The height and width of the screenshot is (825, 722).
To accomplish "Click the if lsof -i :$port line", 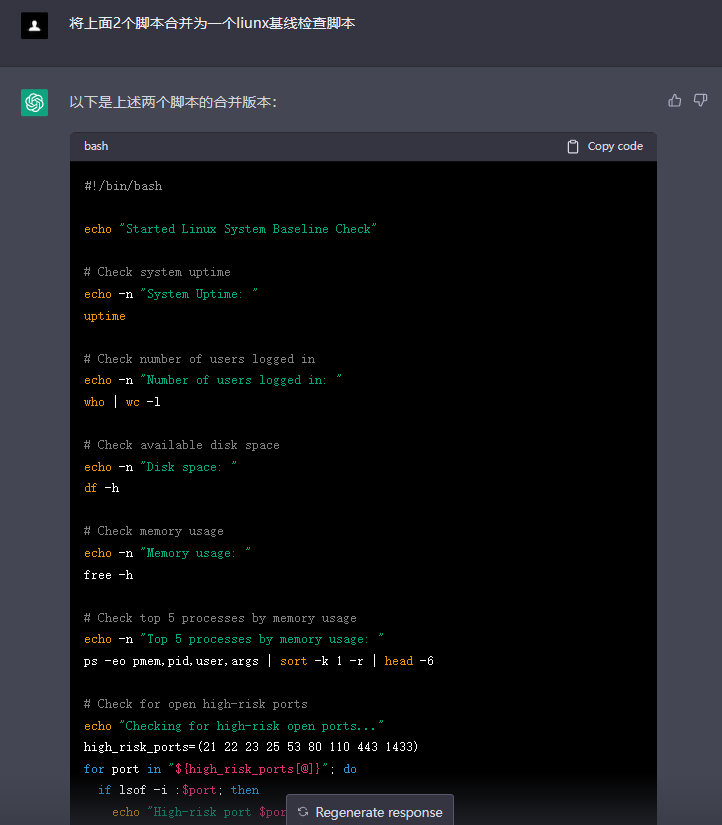I will [x=178, y=790].
